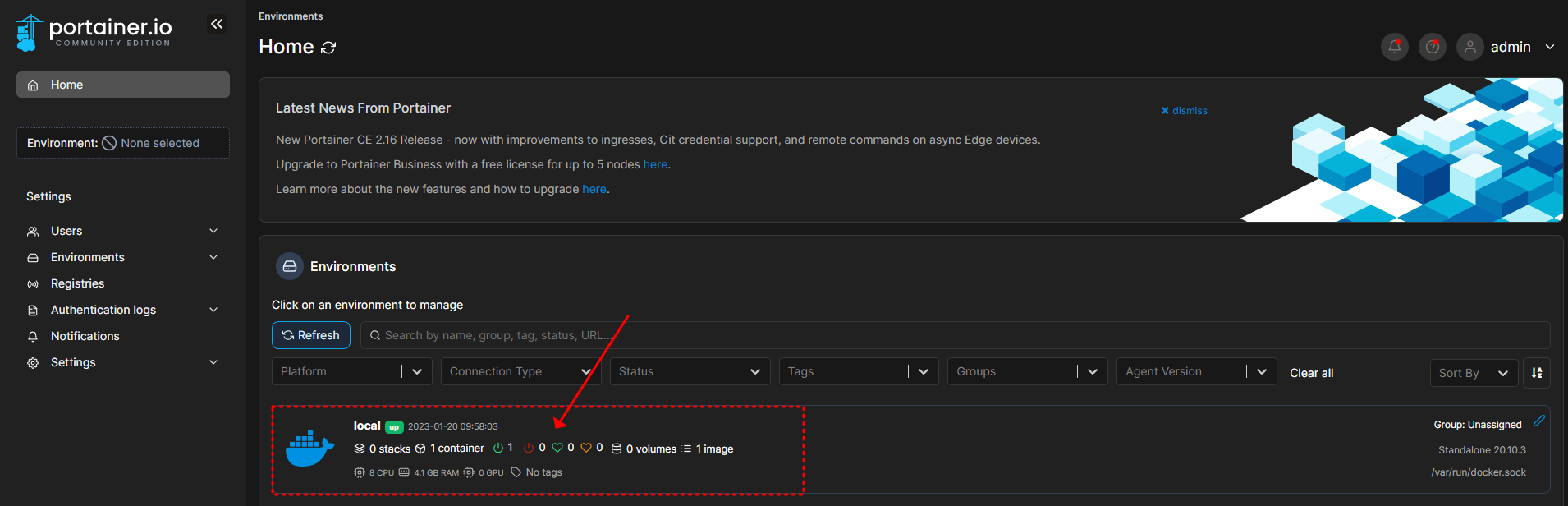Open the Agent Version filter dropdown
1568x506 pixels.
click(x=1196, y=371)
